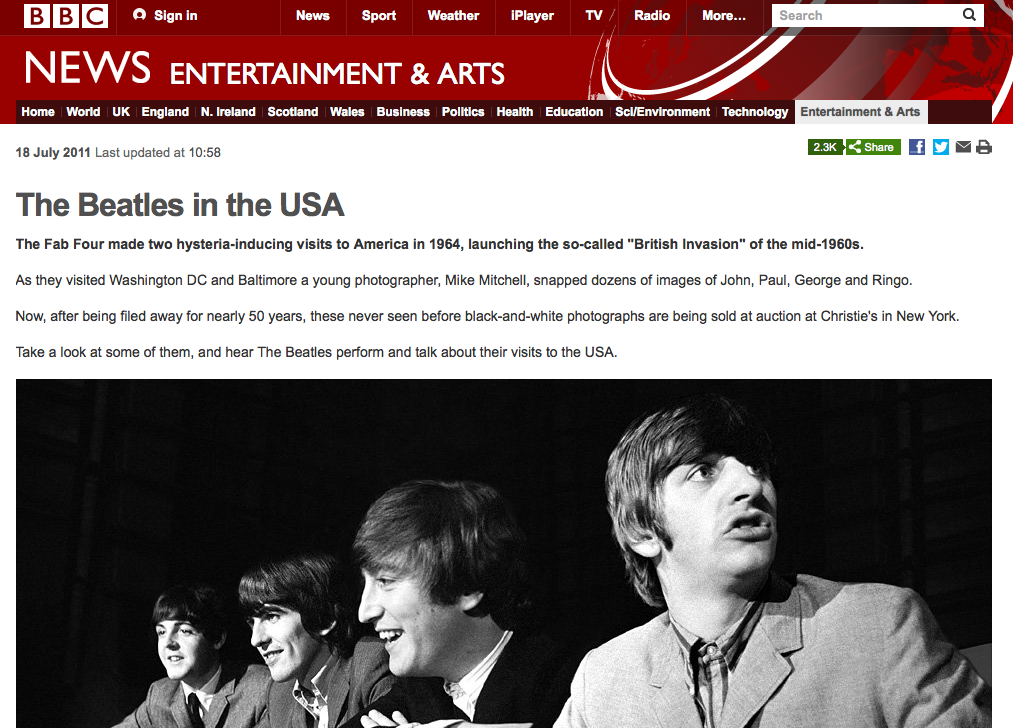Open the iPlayer menu item

(532, 16)
